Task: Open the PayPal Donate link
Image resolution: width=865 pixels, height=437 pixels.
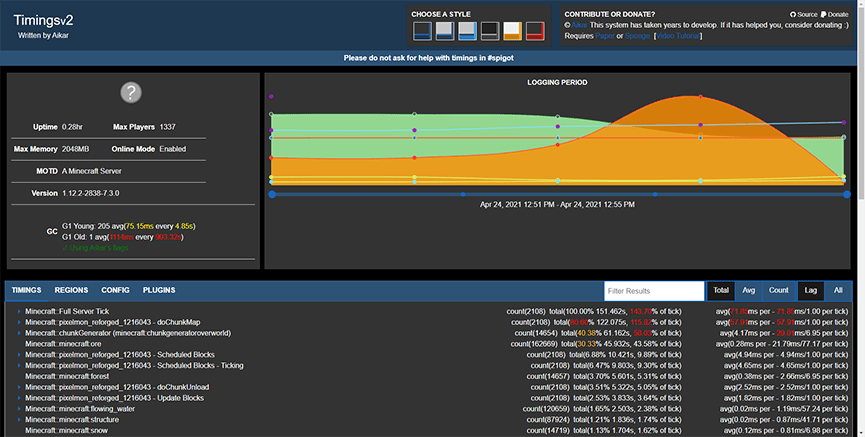Action: point(834,14)
